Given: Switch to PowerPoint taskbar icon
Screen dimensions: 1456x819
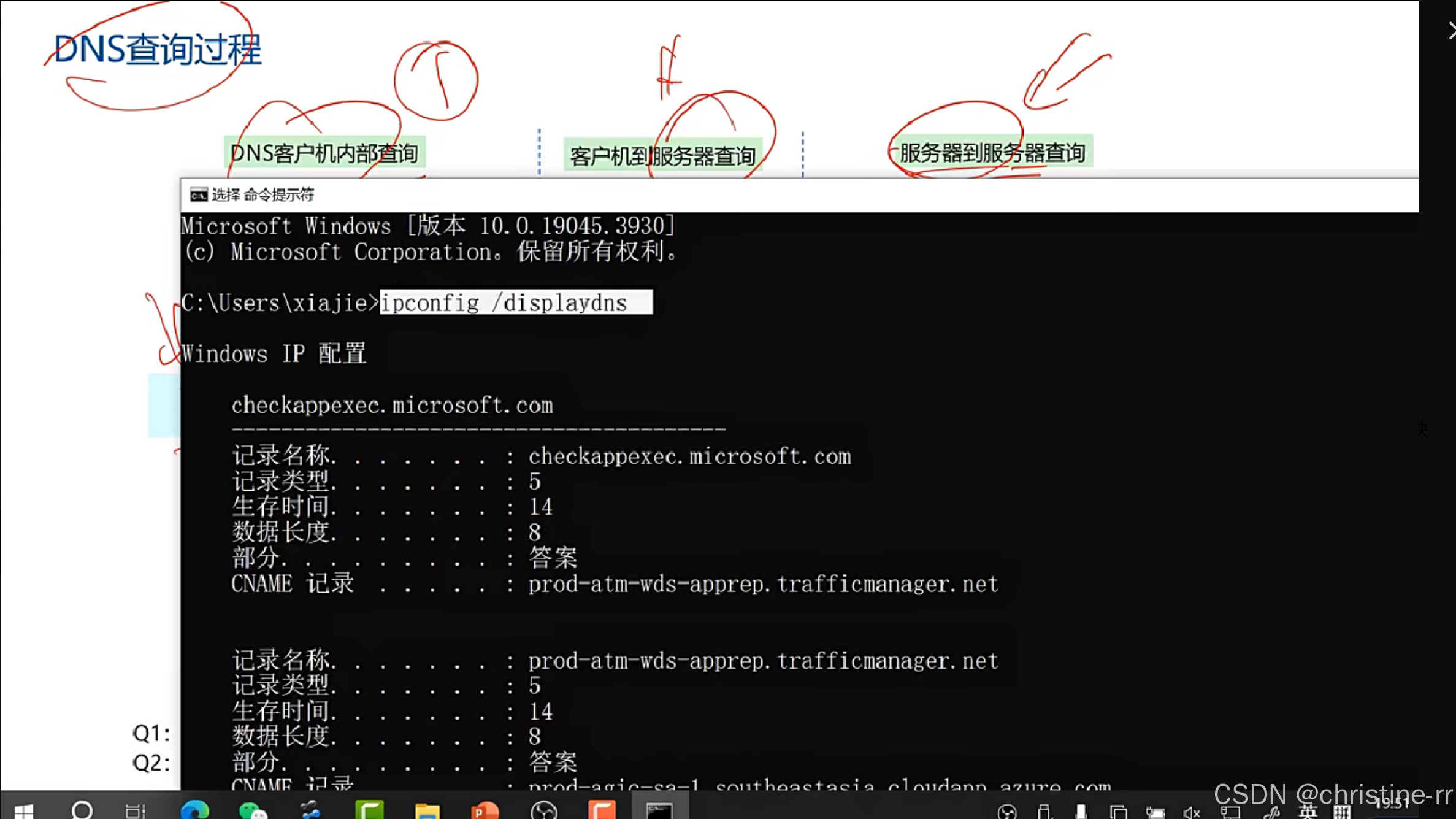Looking at the screenshot, I should coord(485,811).
